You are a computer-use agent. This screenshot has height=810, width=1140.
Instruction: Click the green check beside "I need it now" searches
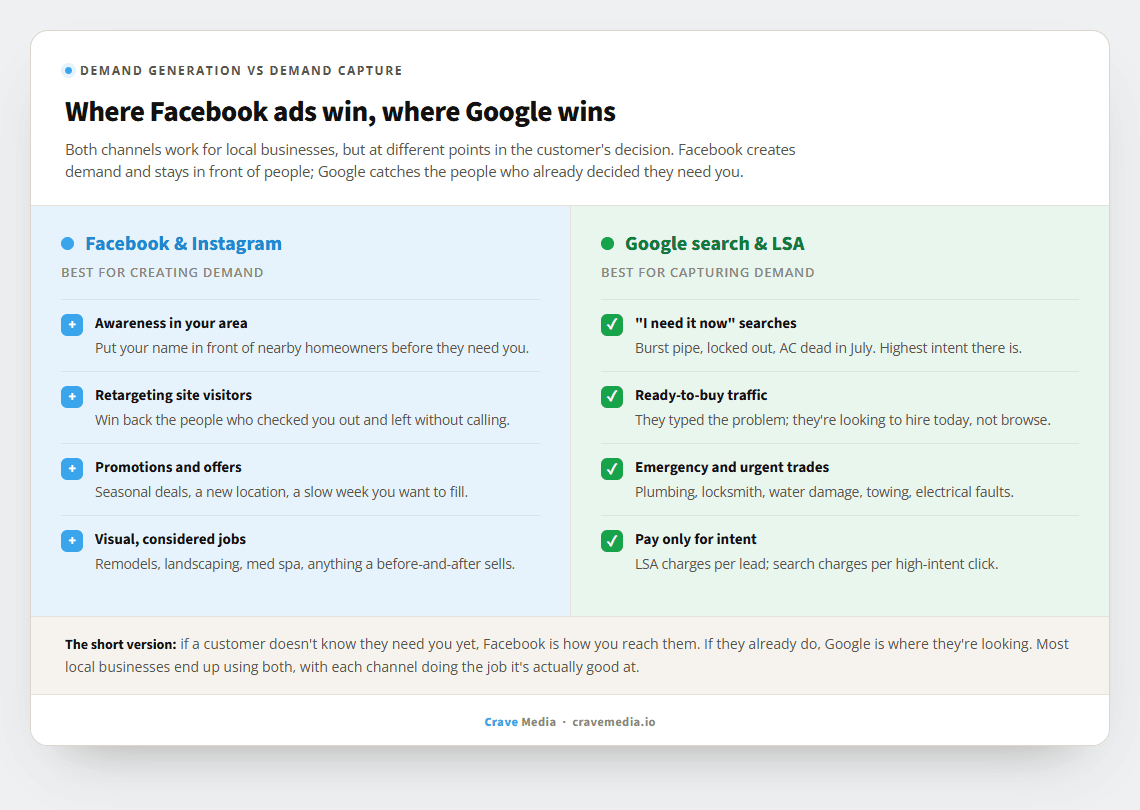612,325
